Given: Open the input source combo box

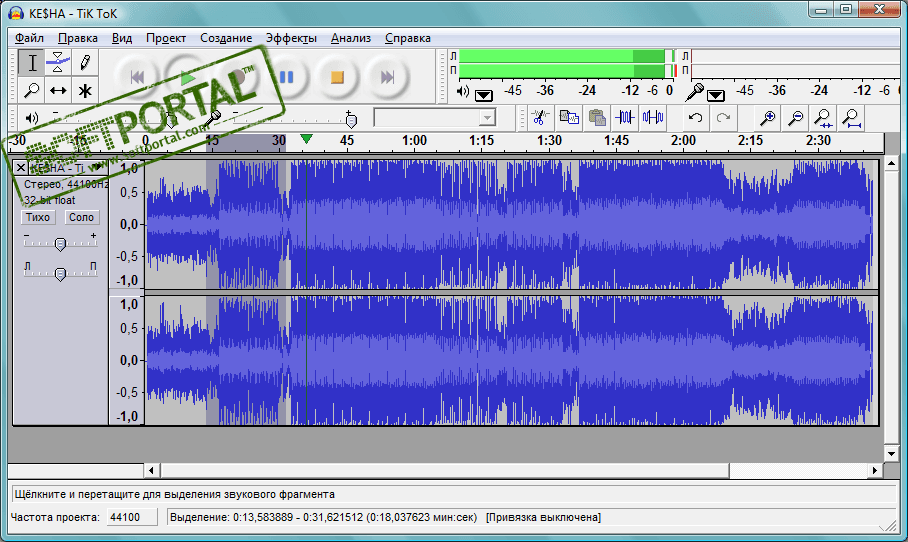Looking at the screenshot, I should click(434, 118).
